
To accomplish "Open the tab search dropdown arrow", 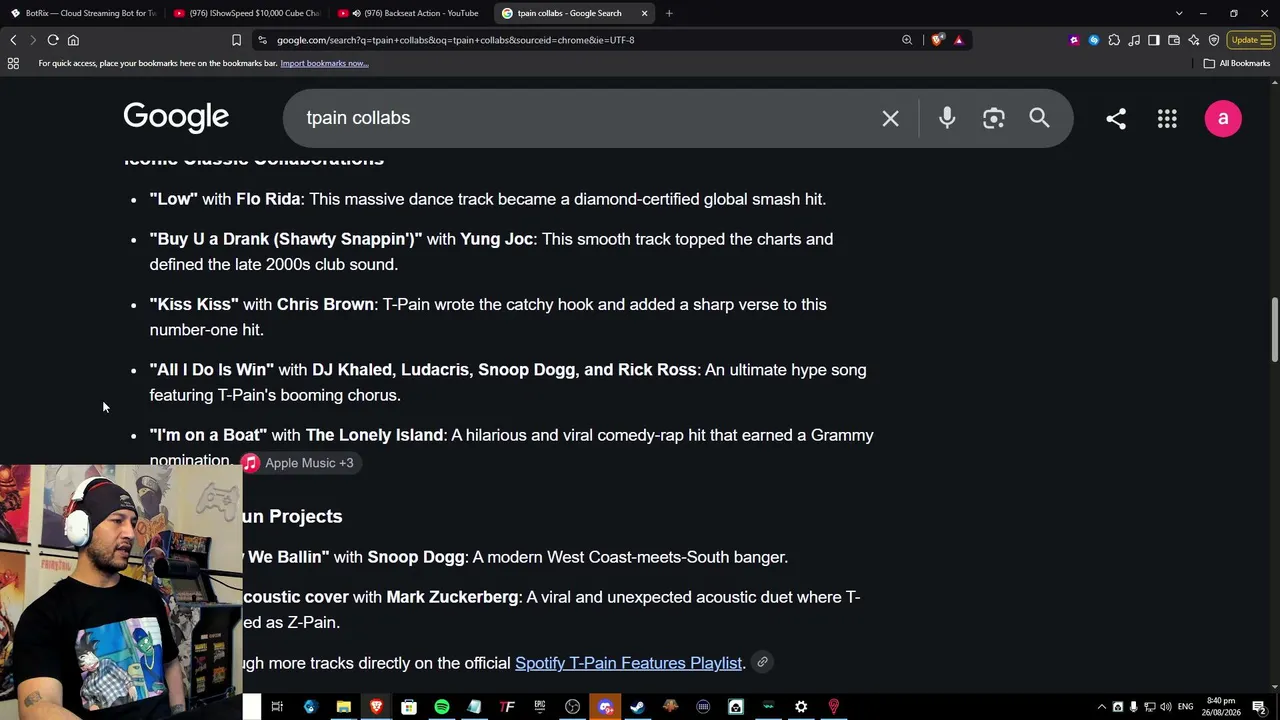I will point(1179,13).
